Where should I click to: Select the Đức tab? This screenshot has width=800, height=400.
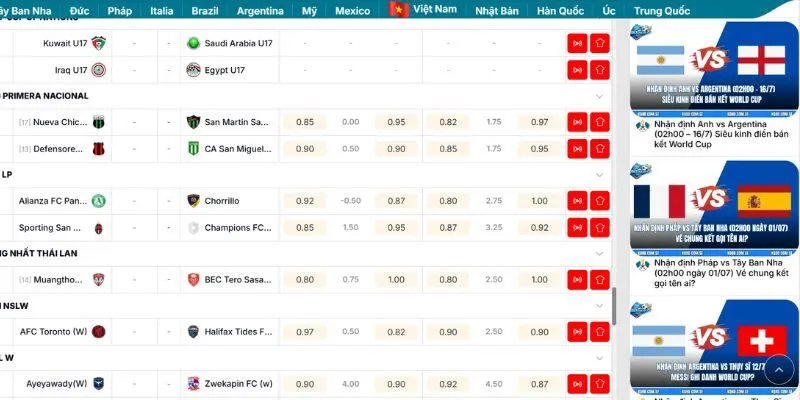pyautogui.click(x=80, y=11)
